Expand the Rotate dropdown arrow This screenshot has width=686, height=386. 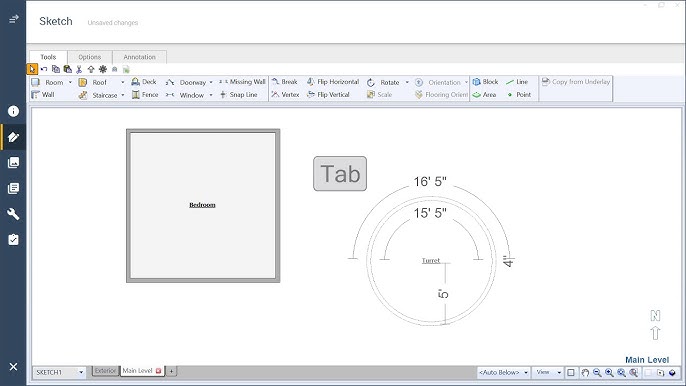point(407,82)
